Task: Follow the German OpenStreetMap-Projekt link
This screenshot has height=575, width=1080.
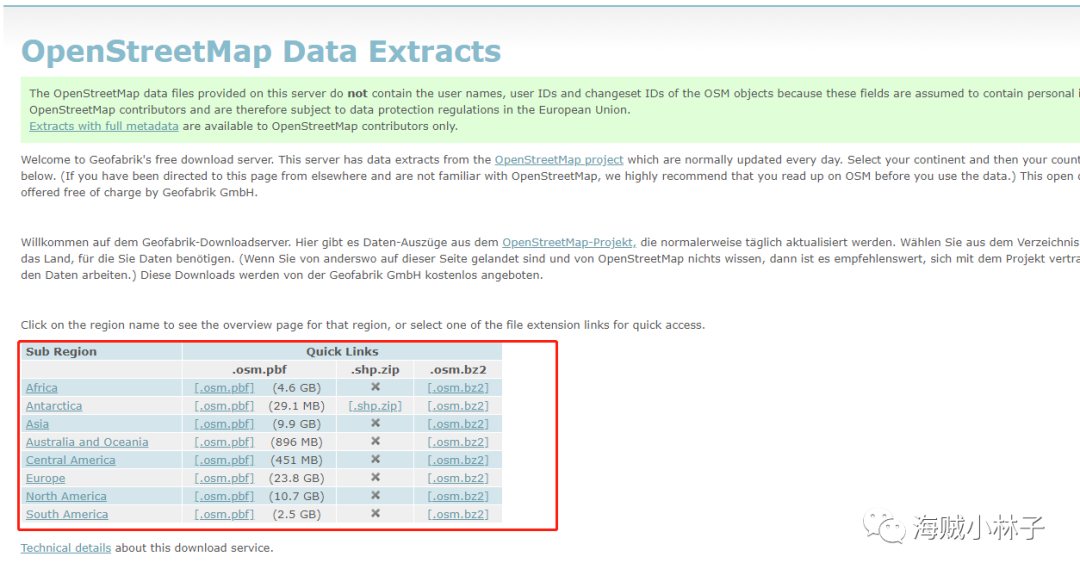Action: click(x=569, y=242)
